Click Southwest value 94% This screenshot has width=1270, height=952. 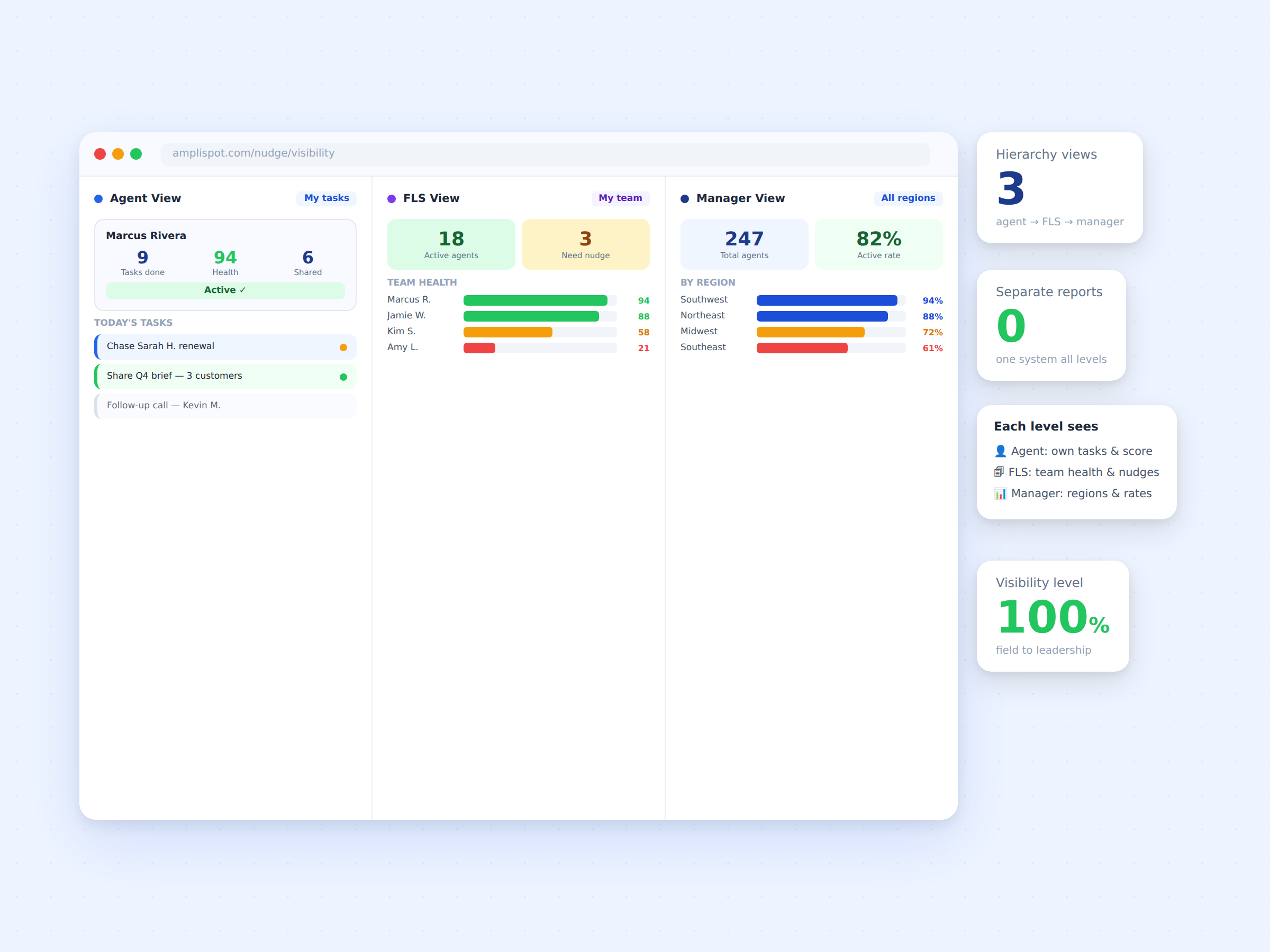(932, 301)
